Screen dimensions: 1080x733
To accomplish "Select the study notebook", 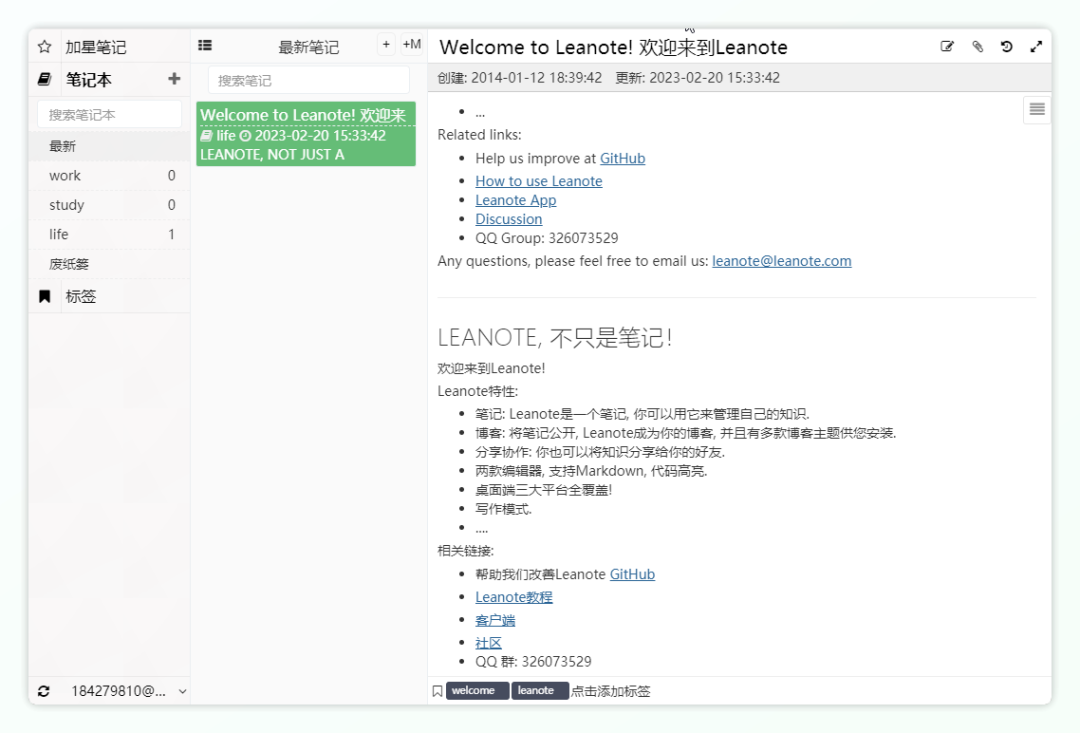I will pyautogui.click(x=109, y=205).
